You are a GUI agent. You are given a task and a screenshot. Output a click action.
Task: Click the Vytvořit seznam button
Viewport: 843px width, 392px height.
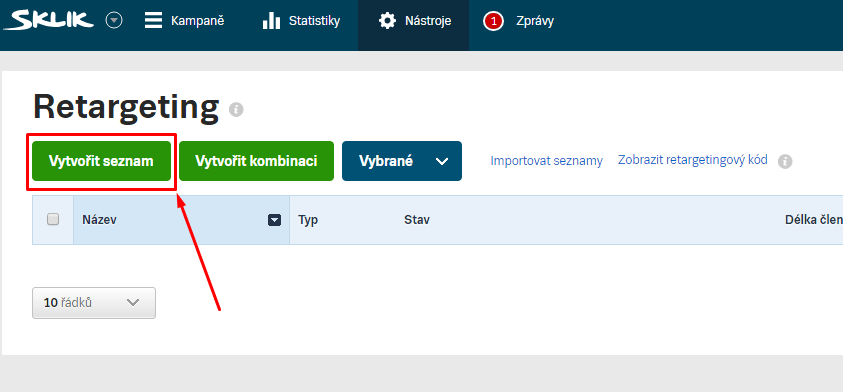[102, 161]
